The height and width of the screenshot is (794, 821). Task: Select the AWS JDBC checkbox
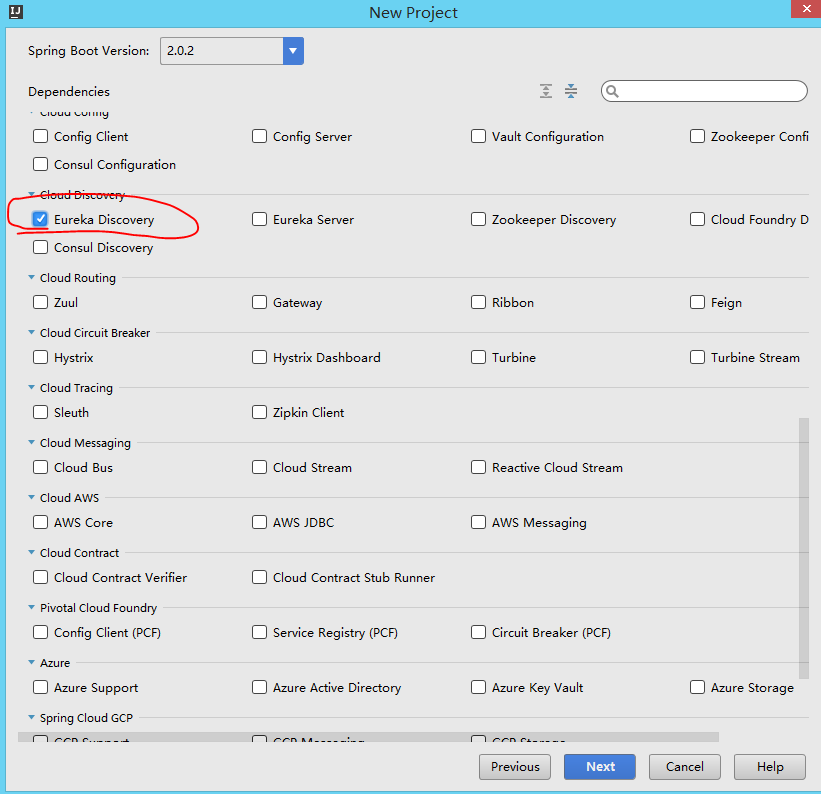pos(259,522)
